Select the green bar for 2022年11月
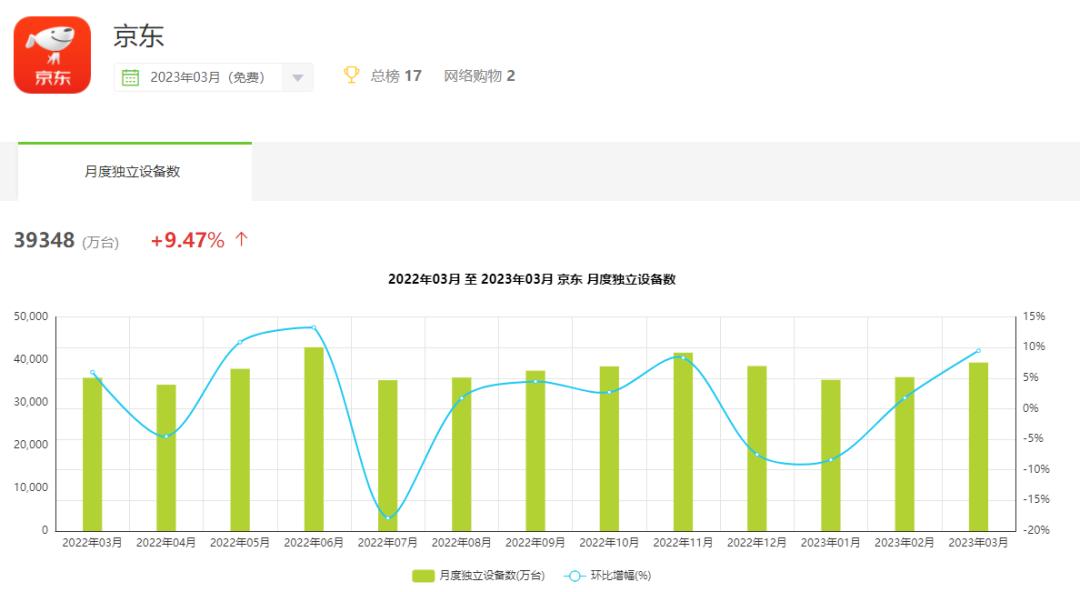This screenshot has width=1080, height=592. (x=683, y=440)
